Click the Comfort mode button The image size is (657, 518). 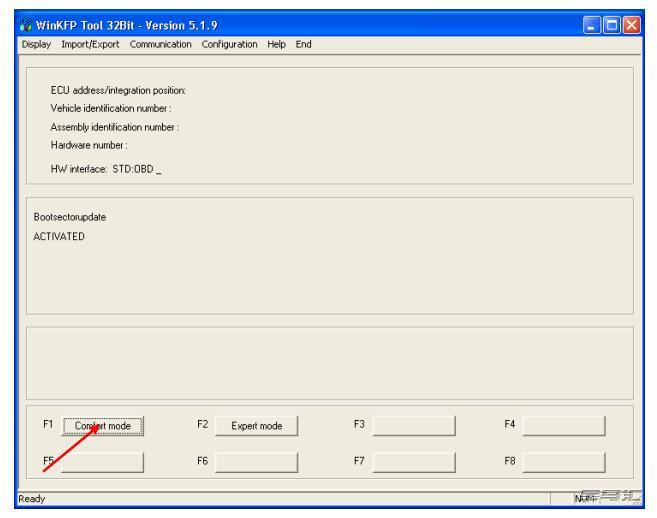tap(103, 426)
